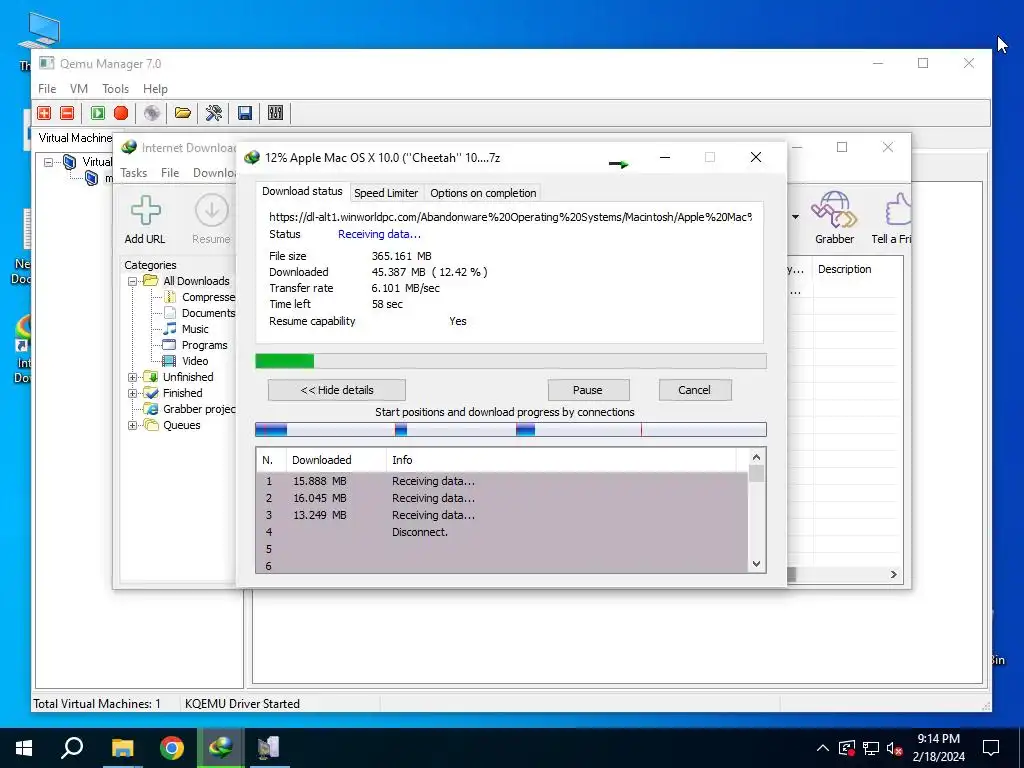Click the Downloaded column header in connections list
The width and height of the screenshot is (1024, 768).
(x=336, y=460)
